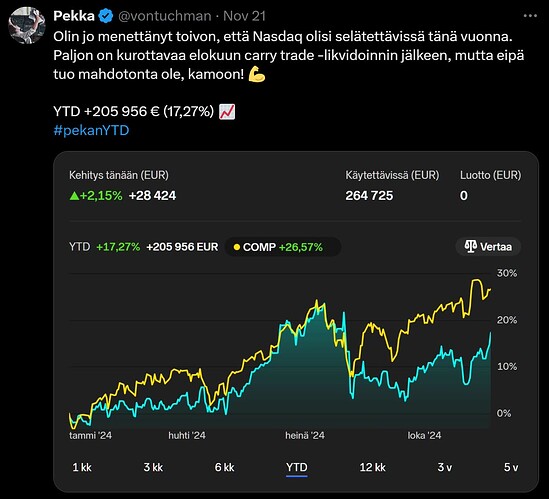Click the blue verified badge icon
This screenshot has width=549, height=499.
coord(106,16)
